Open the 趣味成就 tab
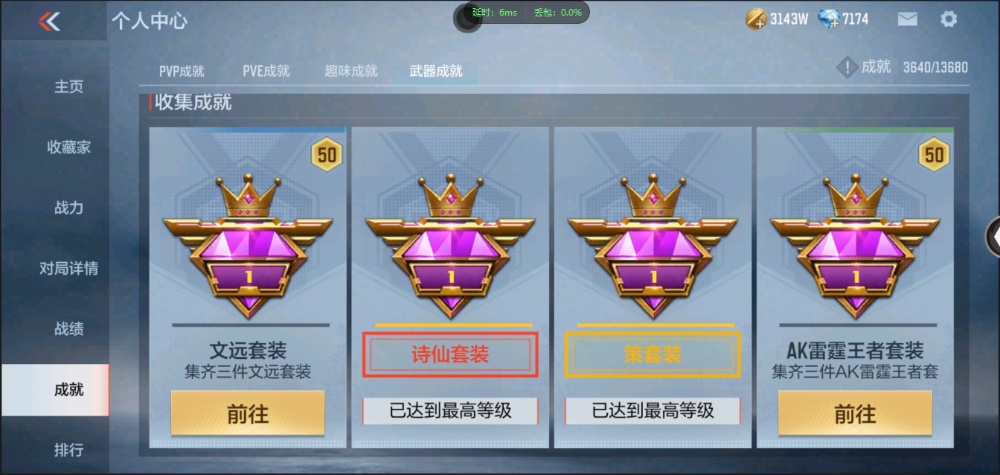This screenshot has width=1000, height=475. click(x=351, y=71)
